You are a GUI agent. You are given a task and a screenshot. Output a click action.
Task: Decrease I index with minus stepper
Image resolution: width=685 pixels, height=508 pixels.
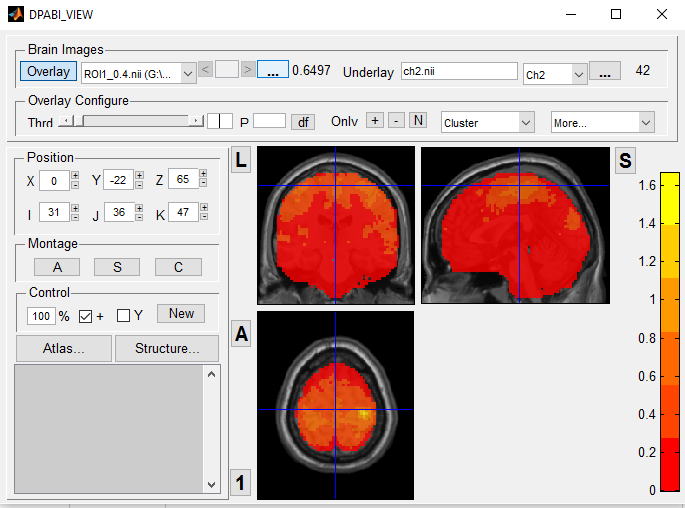[x=75, y=217]
